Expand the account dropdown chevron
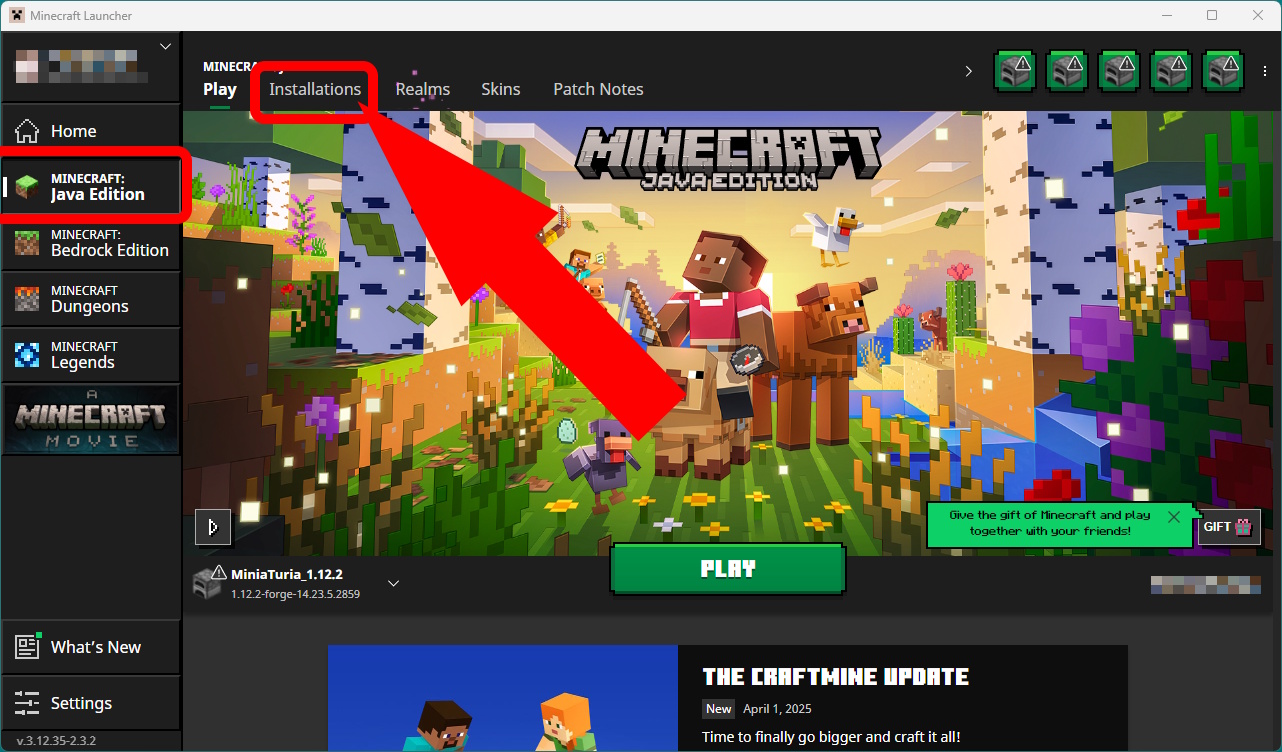This screenshot has height=752, width=1282. click(x=166, y=46)
